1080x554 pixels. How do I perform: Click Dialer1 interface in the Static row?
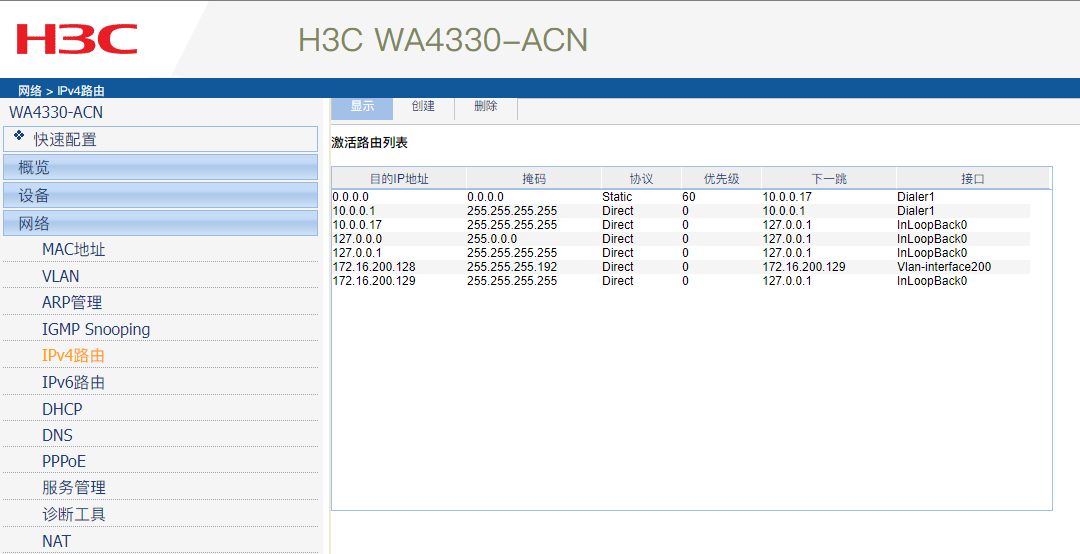coord(915,197)
